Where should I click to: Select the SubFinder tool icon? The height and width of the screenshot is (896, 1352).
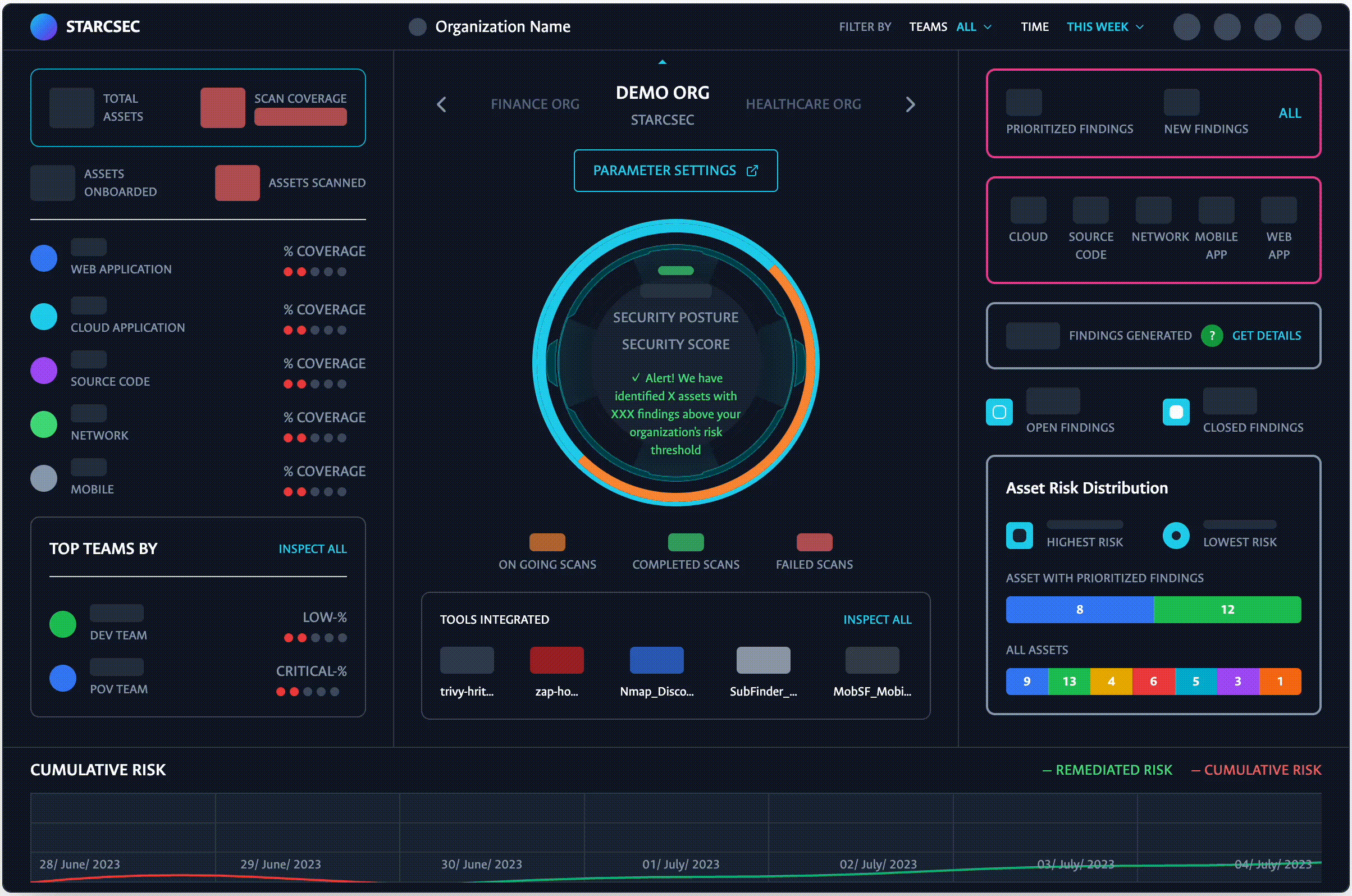coord(764,660)
